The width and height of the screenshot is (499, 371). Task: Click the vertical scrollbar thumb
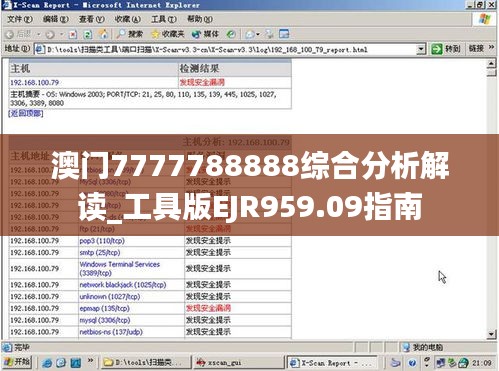(491, 73)
